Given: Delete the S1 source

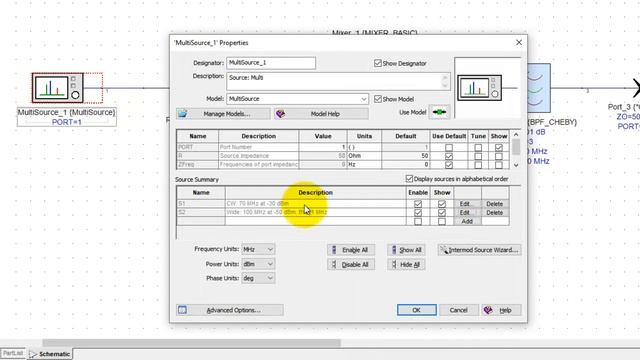Looking at the screenshot, I should [x=495, y=204].
